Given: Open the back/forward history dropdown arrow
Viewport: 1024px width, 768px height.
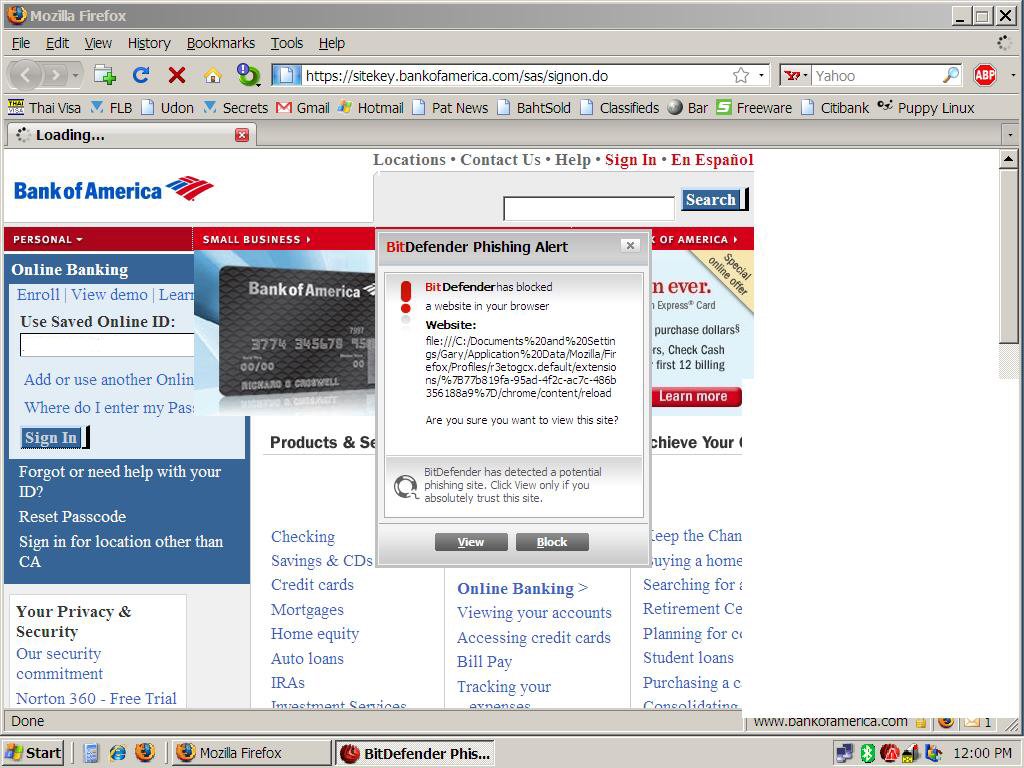Looking at the screenshot, I should (x=76, y=76).
